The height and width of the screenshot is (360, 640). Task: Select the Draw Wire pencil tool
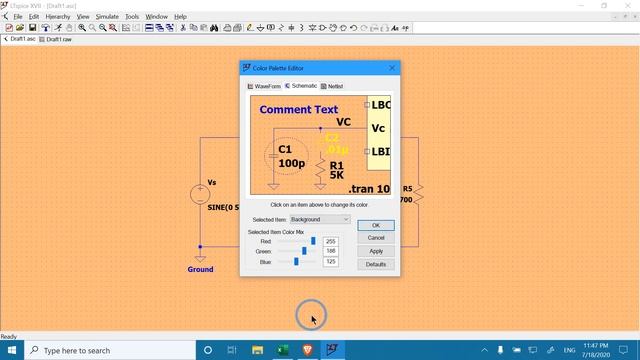(250, 28)
